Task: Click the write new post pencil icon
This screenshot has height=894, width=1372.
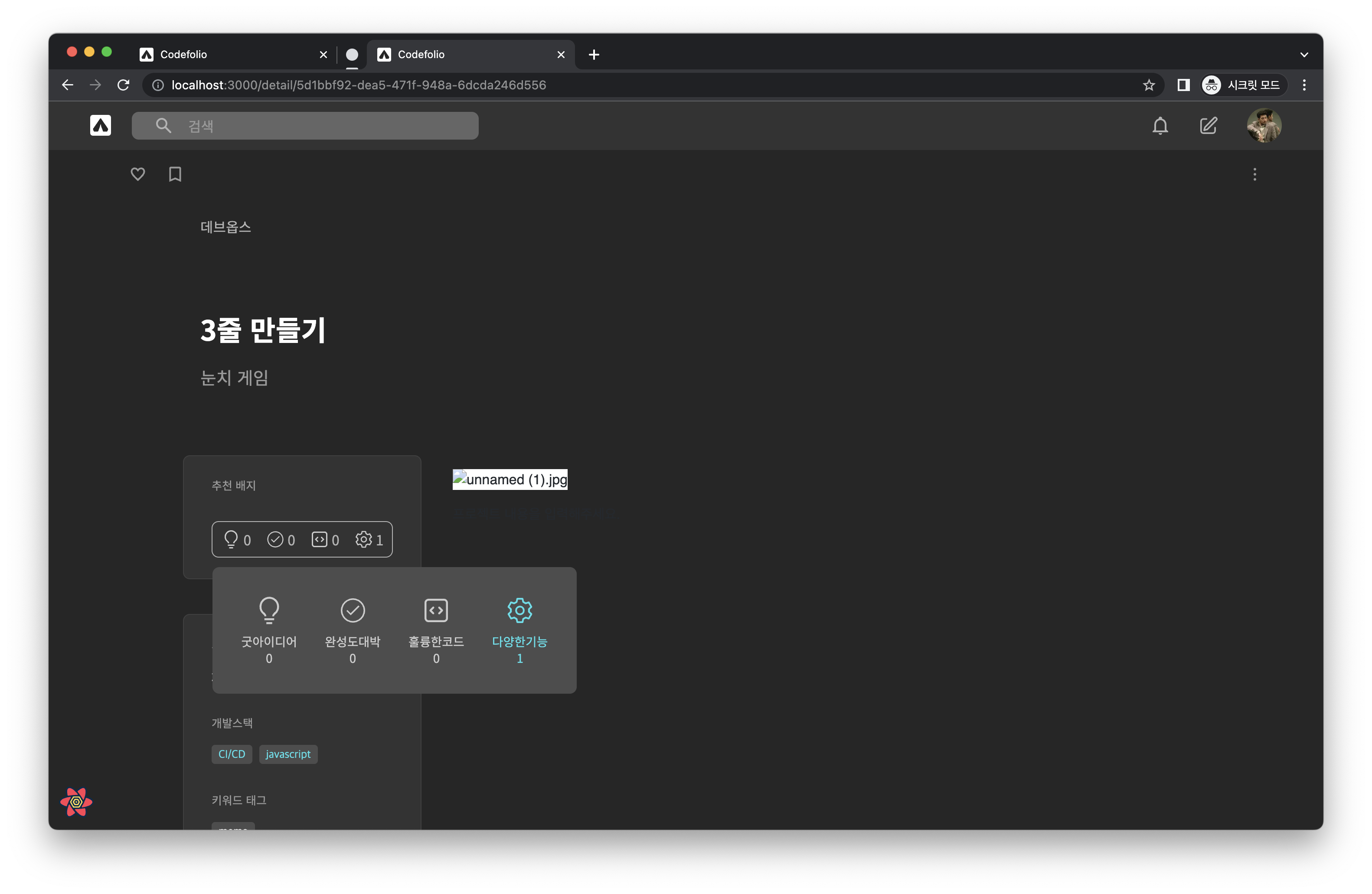Action: point(1208,126)
